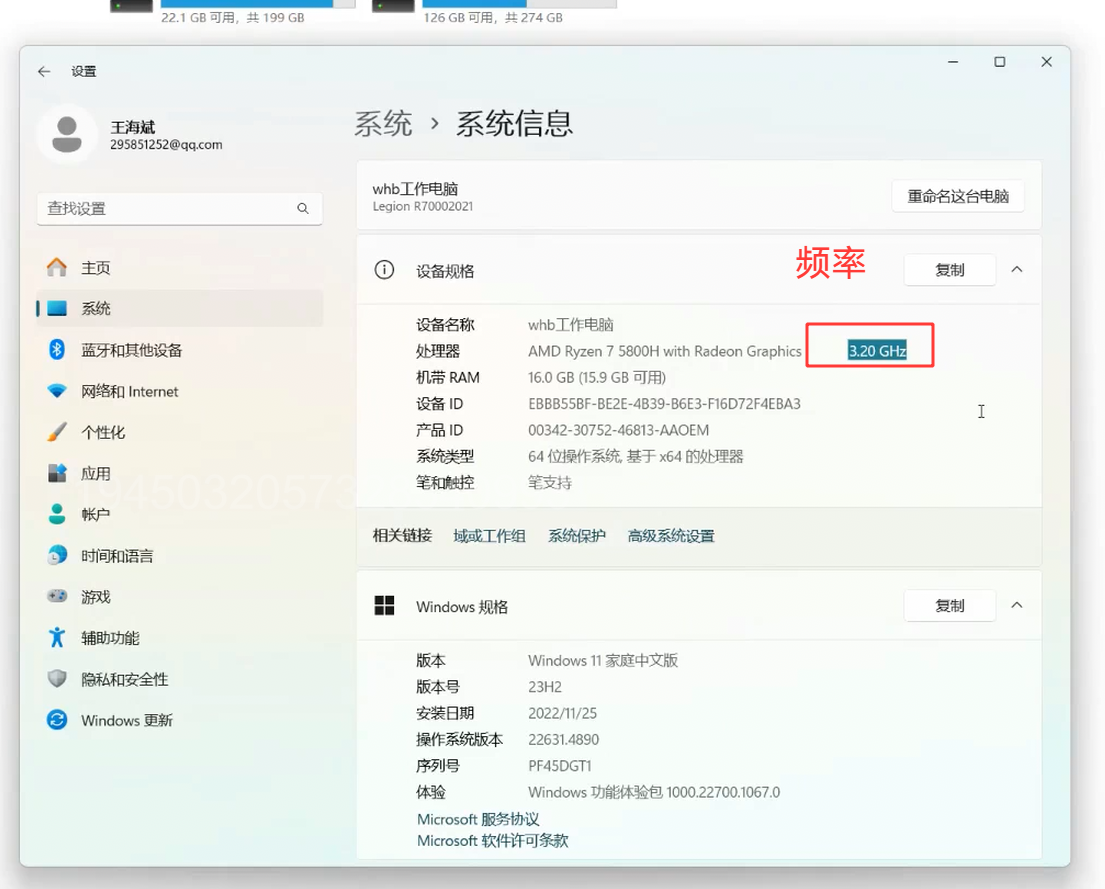Click the 笔支持 pen and touch value
The image size is (1105, 889).
(x=550, y=483)
